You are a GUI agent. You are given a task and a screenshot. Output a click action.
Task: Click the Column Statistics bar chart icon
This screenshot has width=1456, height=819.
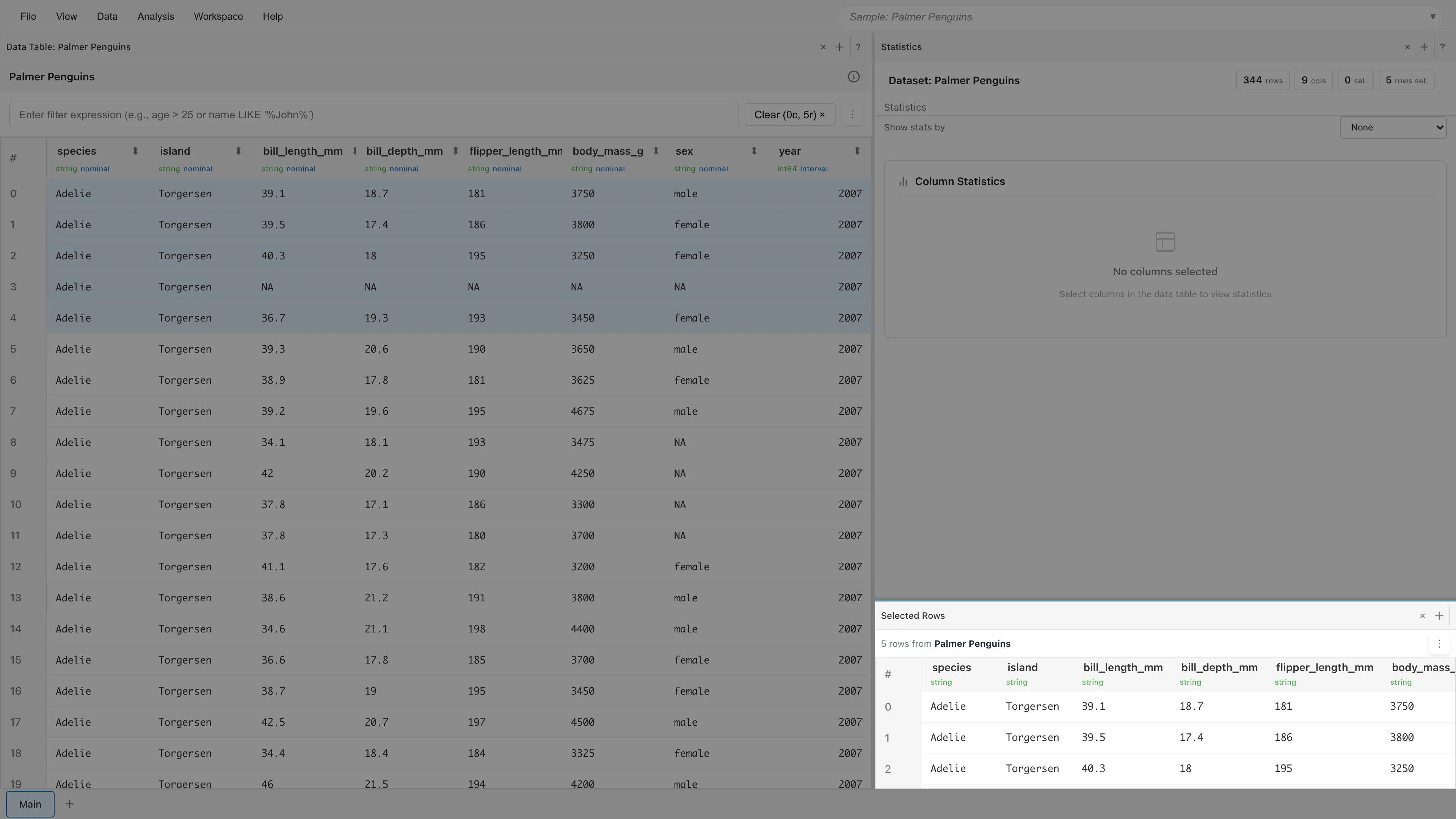pos(903,181)
